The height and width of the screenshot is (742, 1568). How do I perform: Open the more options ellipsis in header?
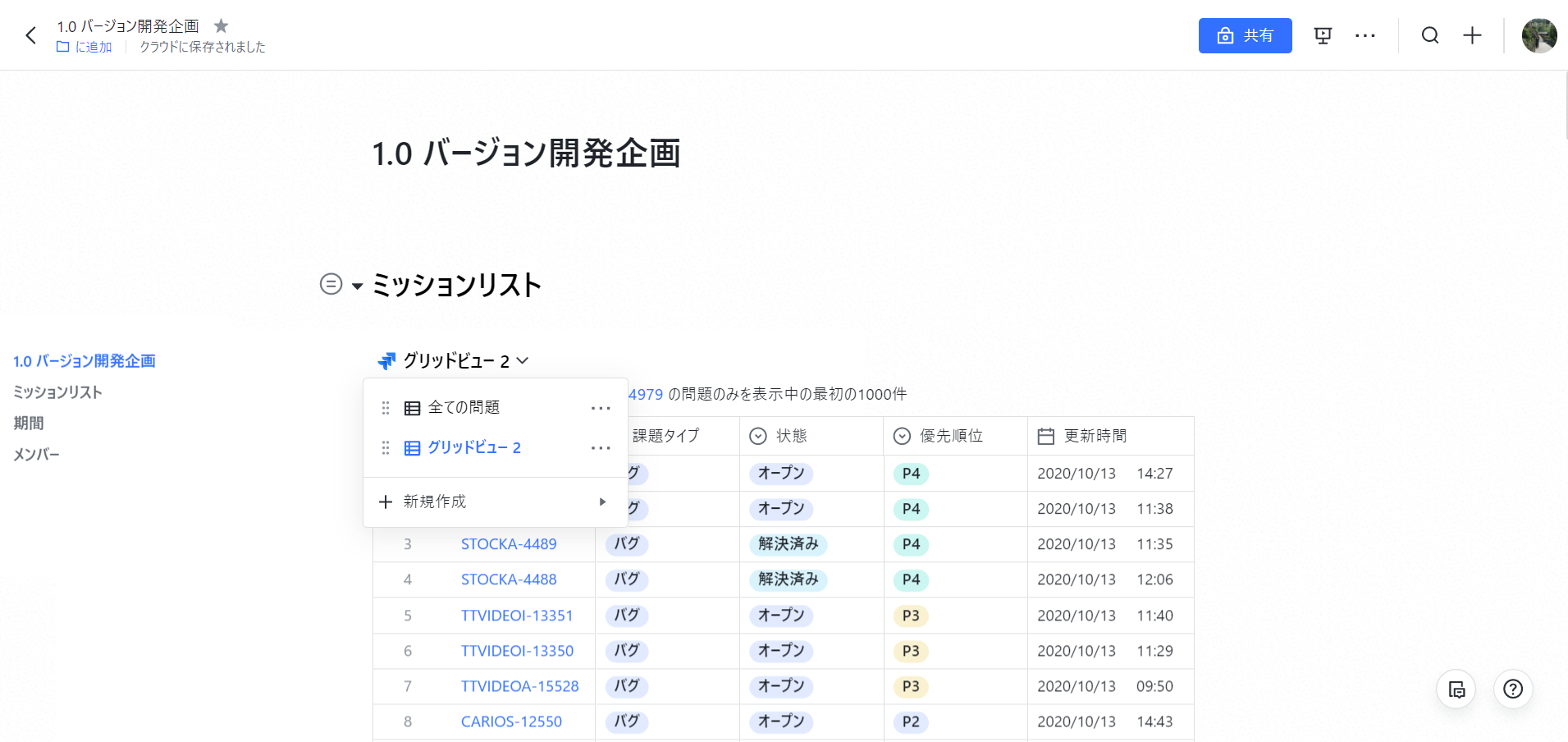coord(1365,35)
